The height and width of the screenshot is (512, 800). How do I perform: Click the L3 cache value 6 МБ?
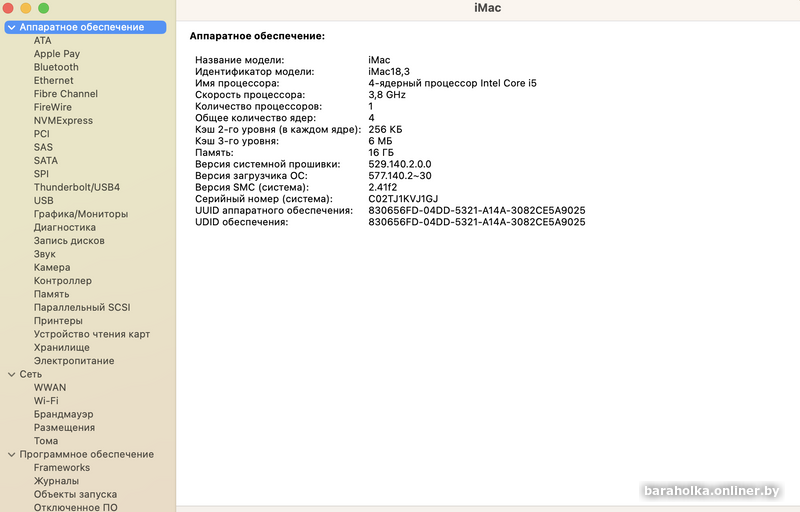point(380,141)
